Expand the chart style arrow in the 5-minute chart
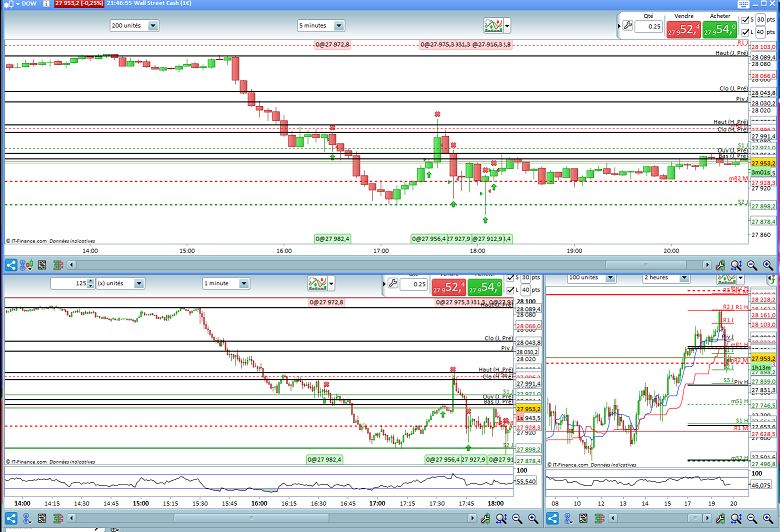 [507, 25]
